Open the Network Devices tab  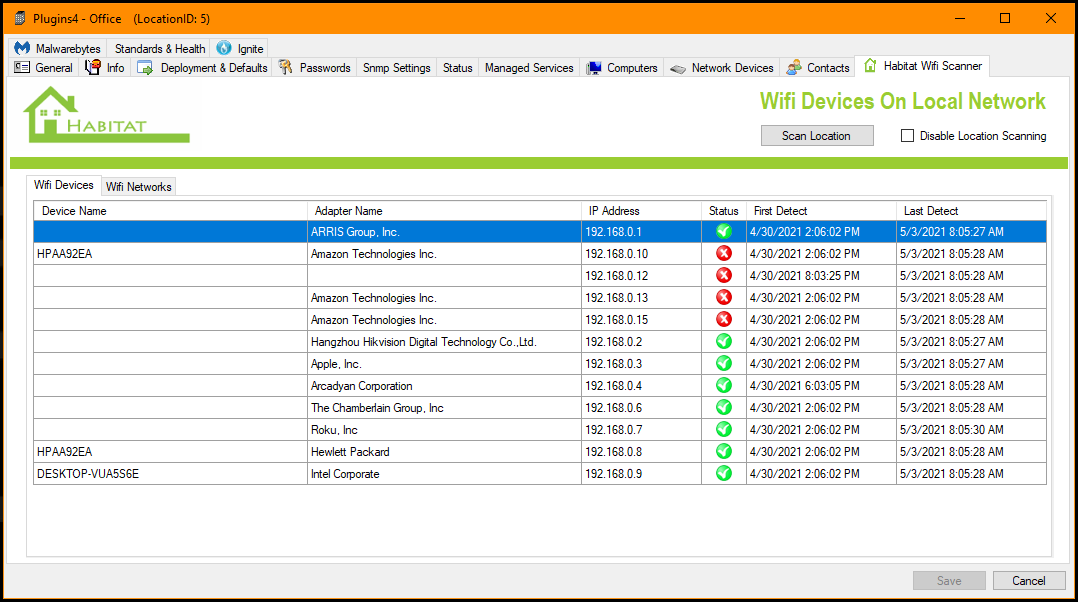tap(722, 68)
